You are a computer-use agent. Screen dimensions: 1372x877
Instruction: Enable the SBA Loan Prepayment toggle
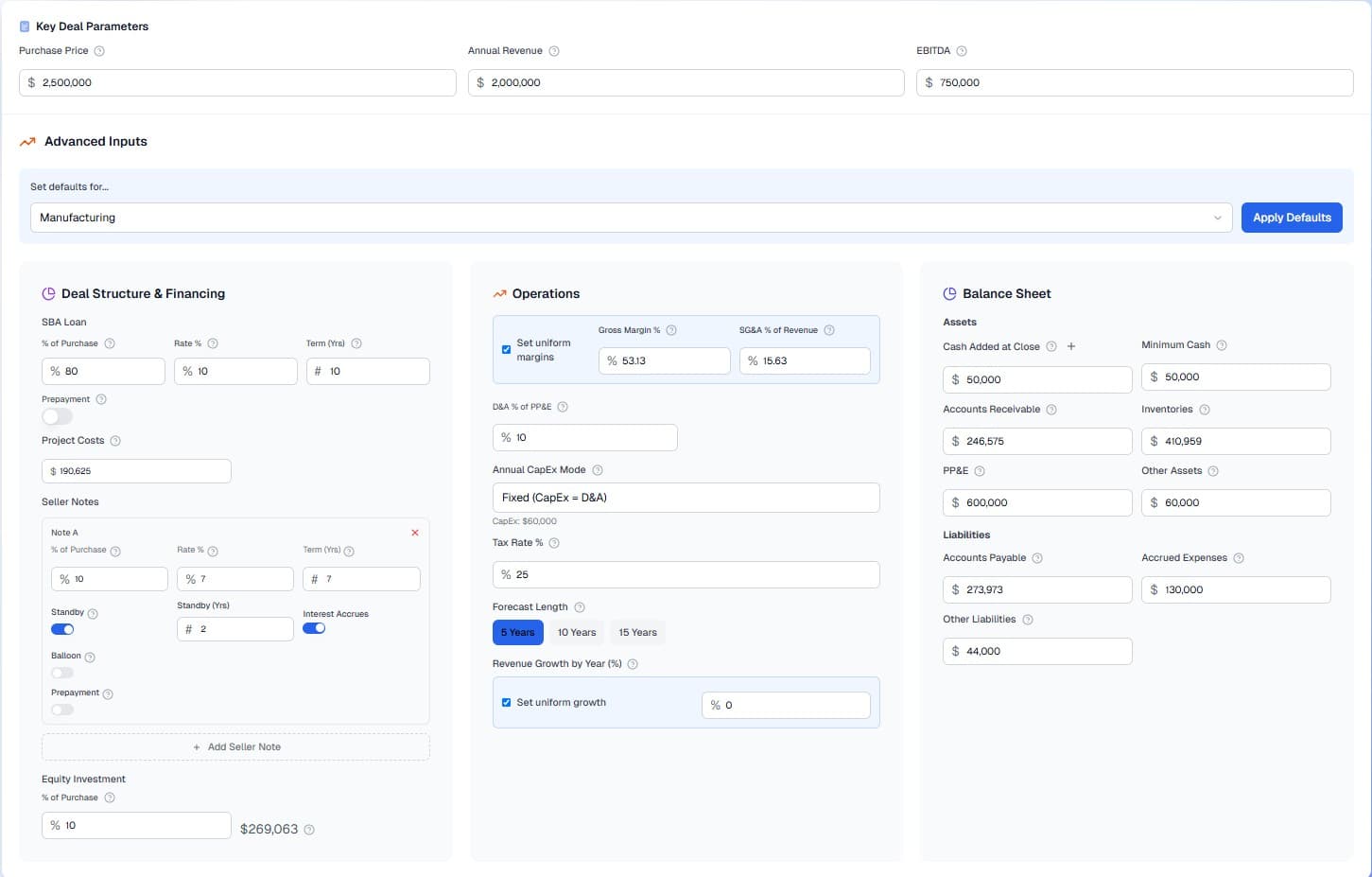click(x=56, y=417)
